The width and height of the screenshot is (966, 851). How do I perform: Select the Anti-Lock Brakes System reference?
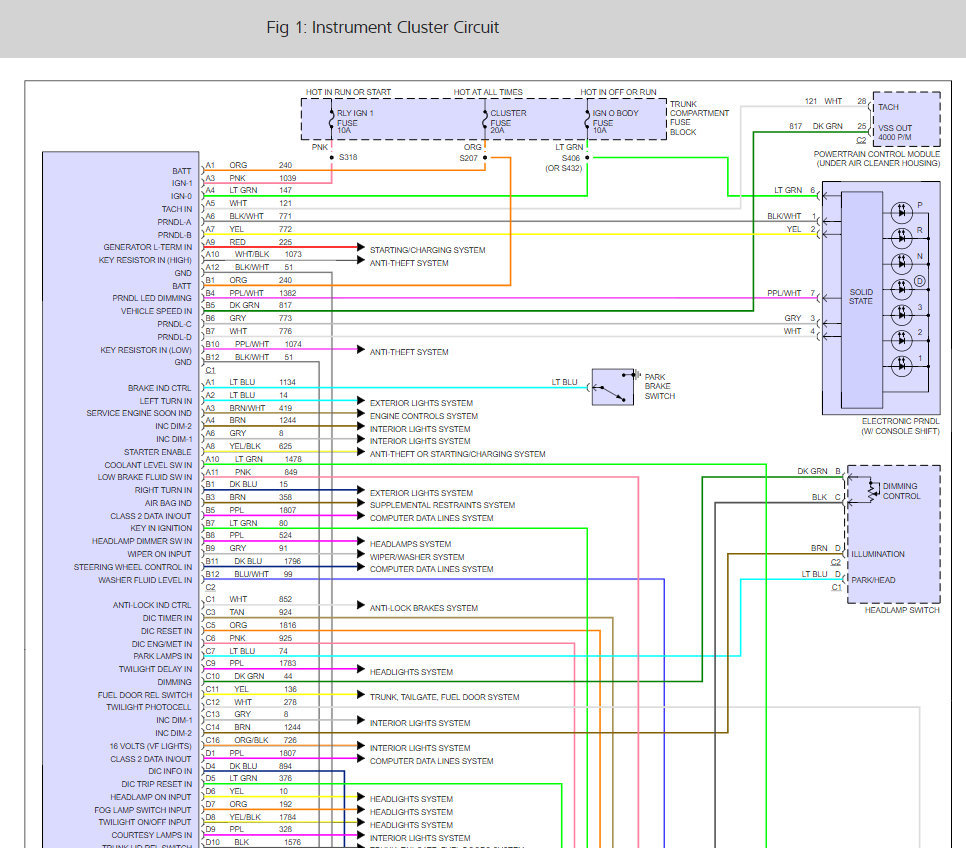(x=423, y=608)
